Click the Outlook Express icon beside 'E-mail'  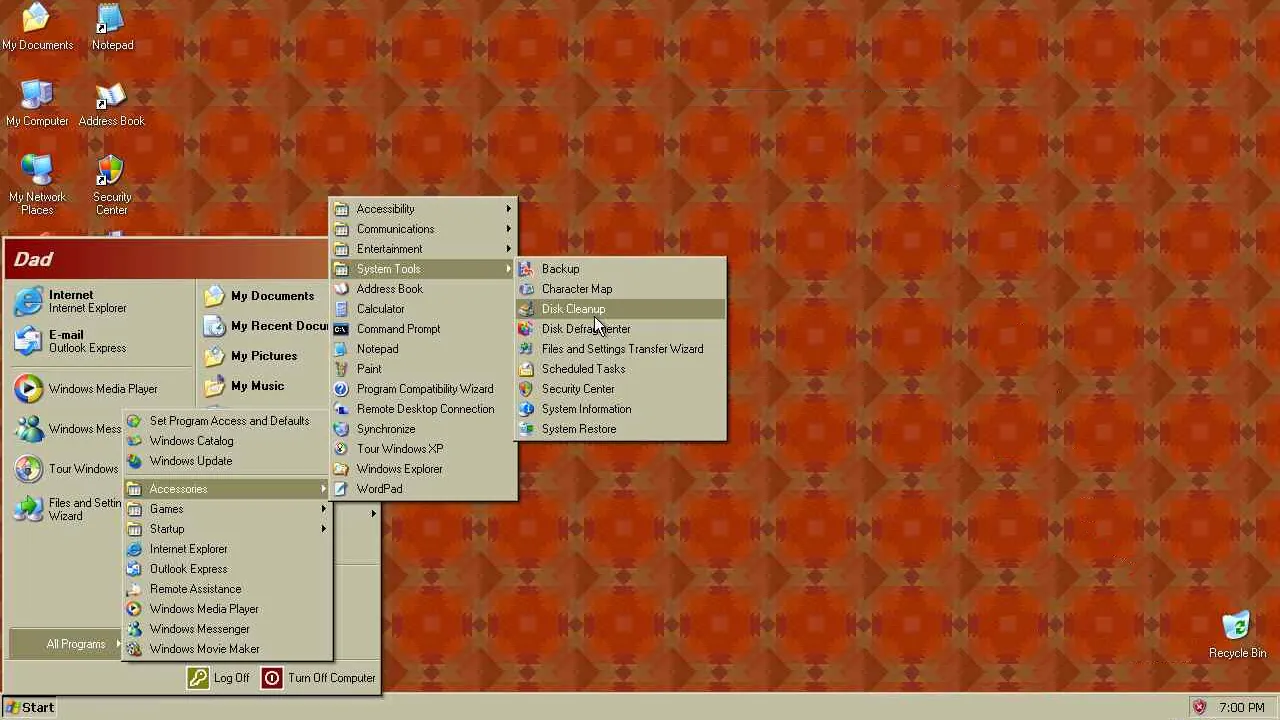[28, 341]
